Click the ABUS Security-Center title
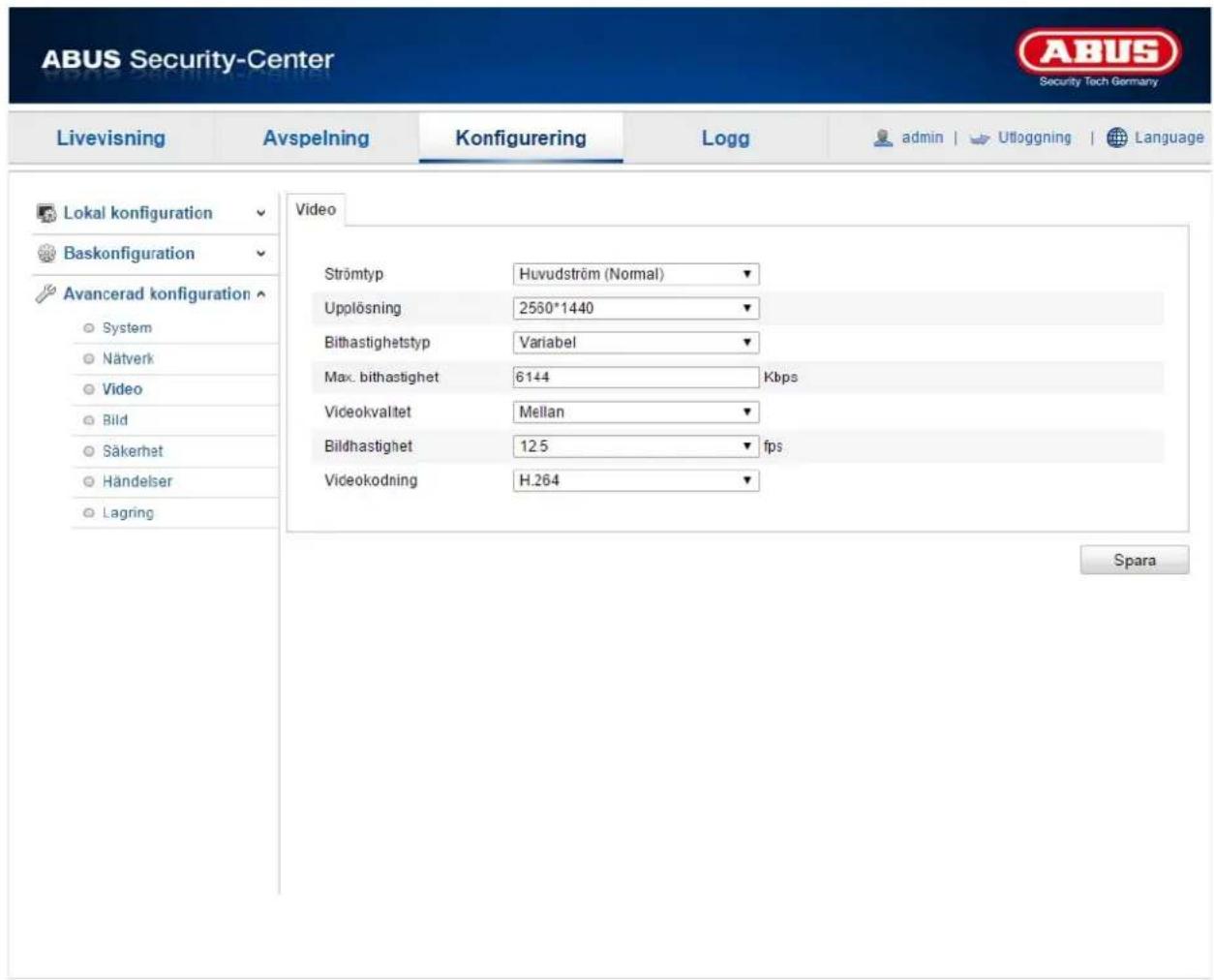The width and height of the screenshot is (1214, 980). tap(187, 59)
